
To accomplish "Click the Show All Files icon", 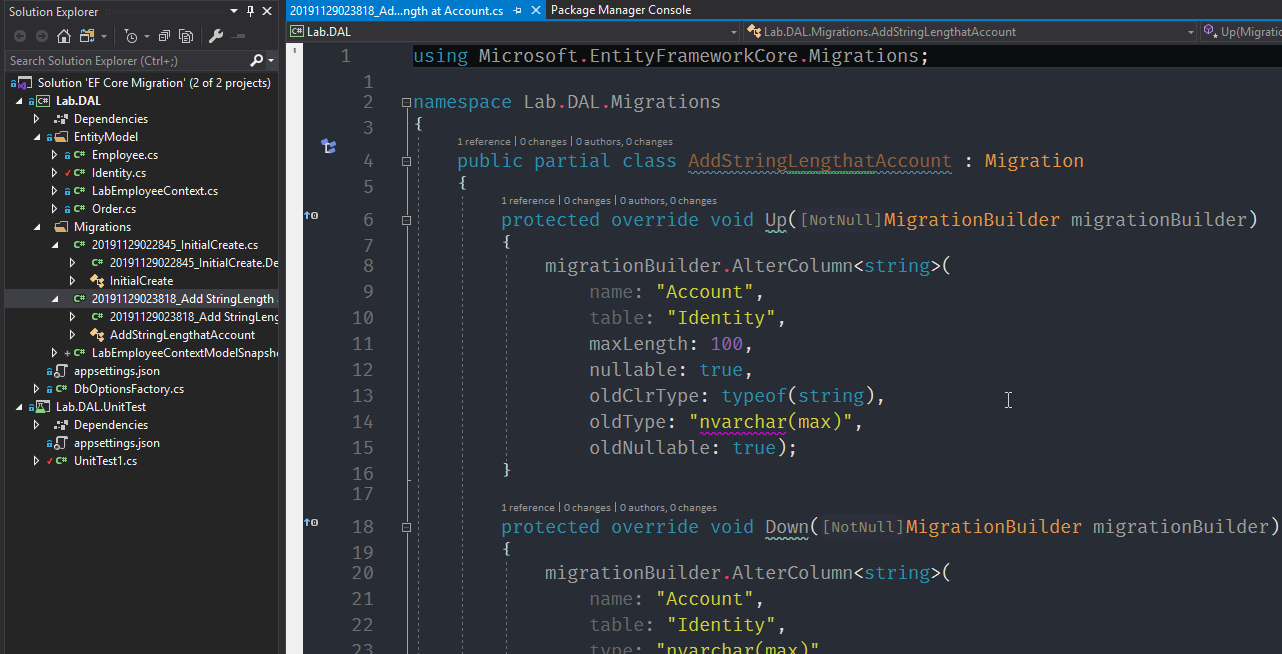I will pyautogui.click(x=186, y=36).
